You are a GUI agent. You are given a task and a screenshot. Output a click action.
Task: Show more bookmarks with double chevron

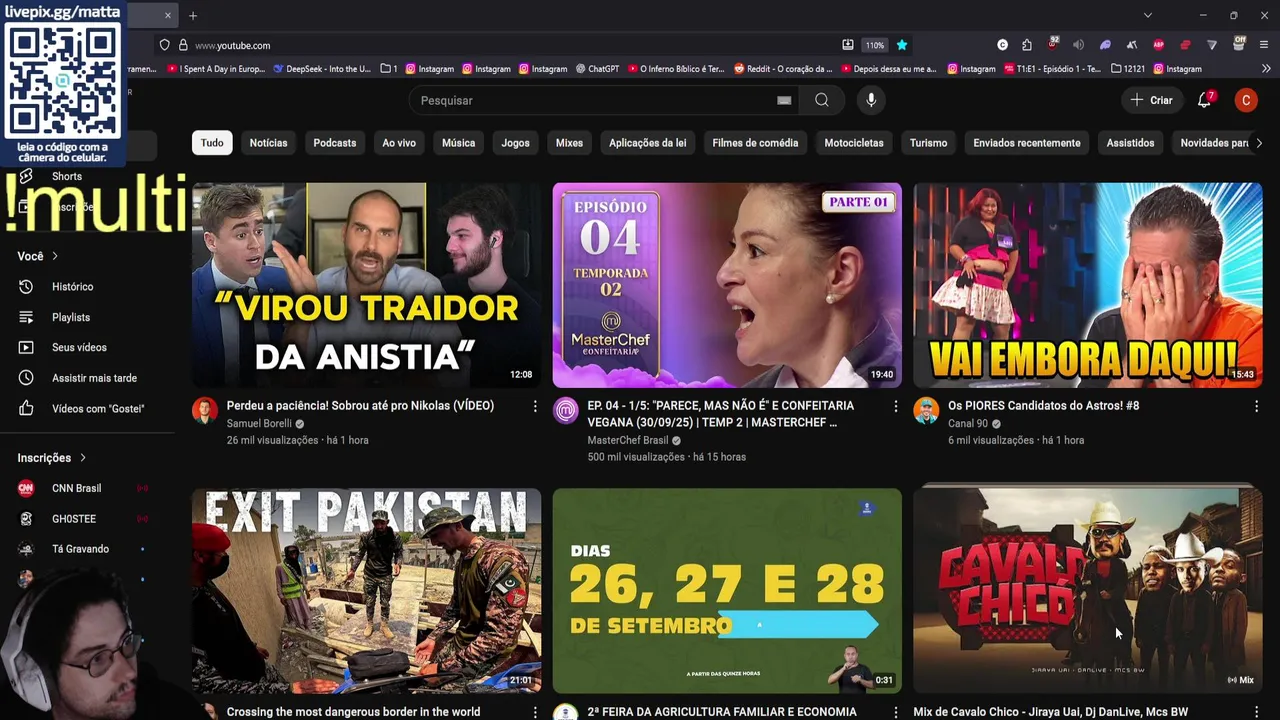[x=1266, y=69]
